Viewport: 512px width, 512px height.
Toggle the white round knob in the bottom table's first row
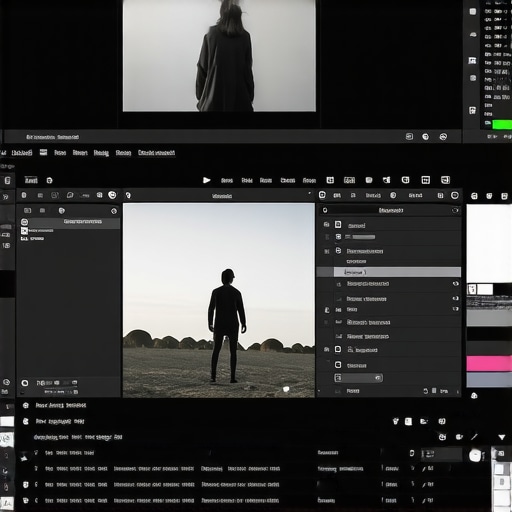[x=475, y=455]
